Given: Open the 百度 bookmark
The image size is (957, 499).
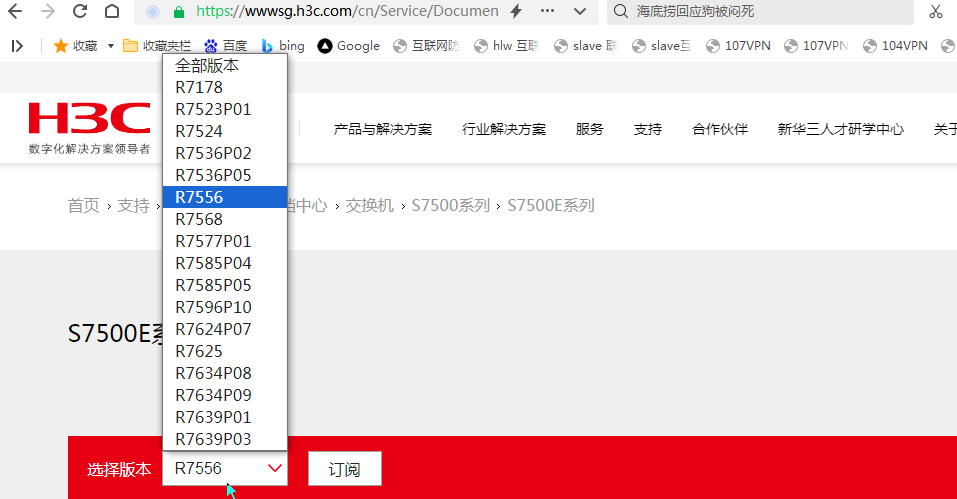Looking at the screenshot, I should tap(225, 46).
